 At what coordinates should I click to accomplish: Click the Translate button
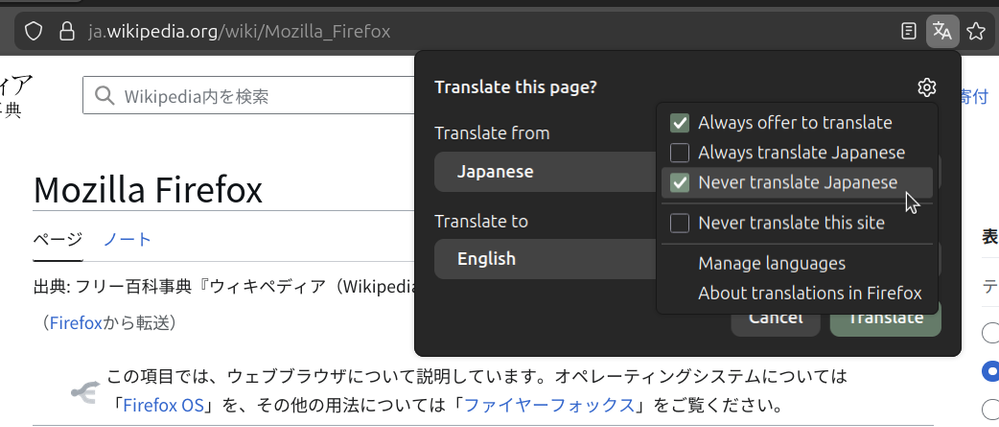click(x=886, y=319)
